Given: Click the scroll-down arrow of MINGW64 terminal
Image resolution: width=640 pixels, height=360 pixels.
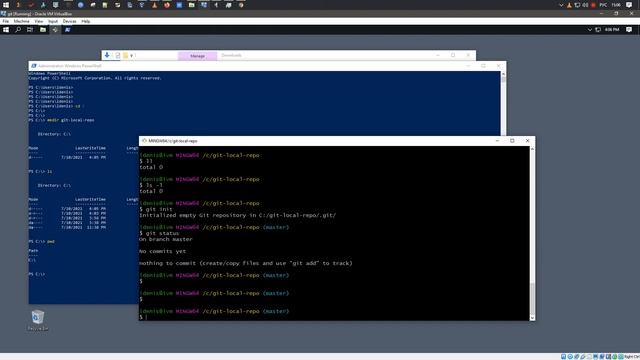Looking at the screenshot, I should (x=532, y=318).
